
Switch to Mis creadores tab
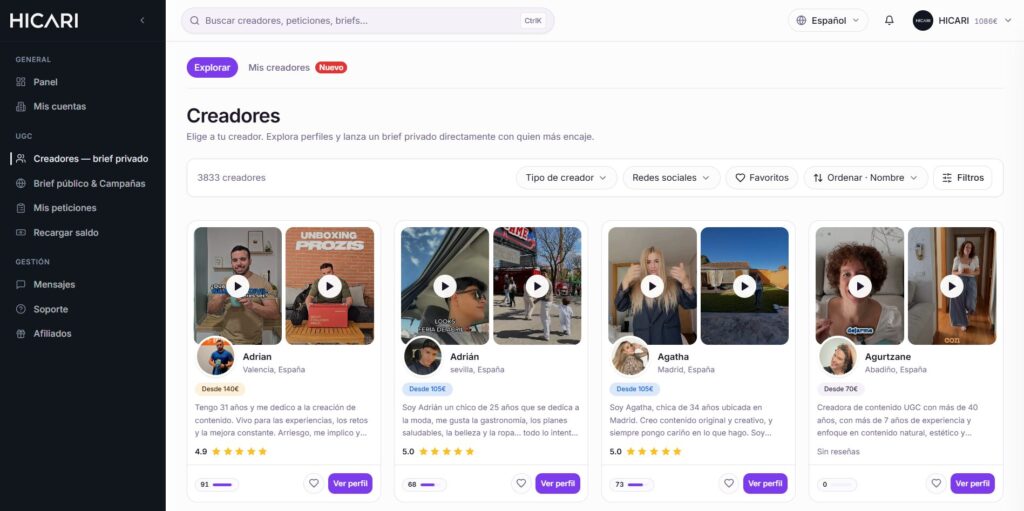(279, 67)
